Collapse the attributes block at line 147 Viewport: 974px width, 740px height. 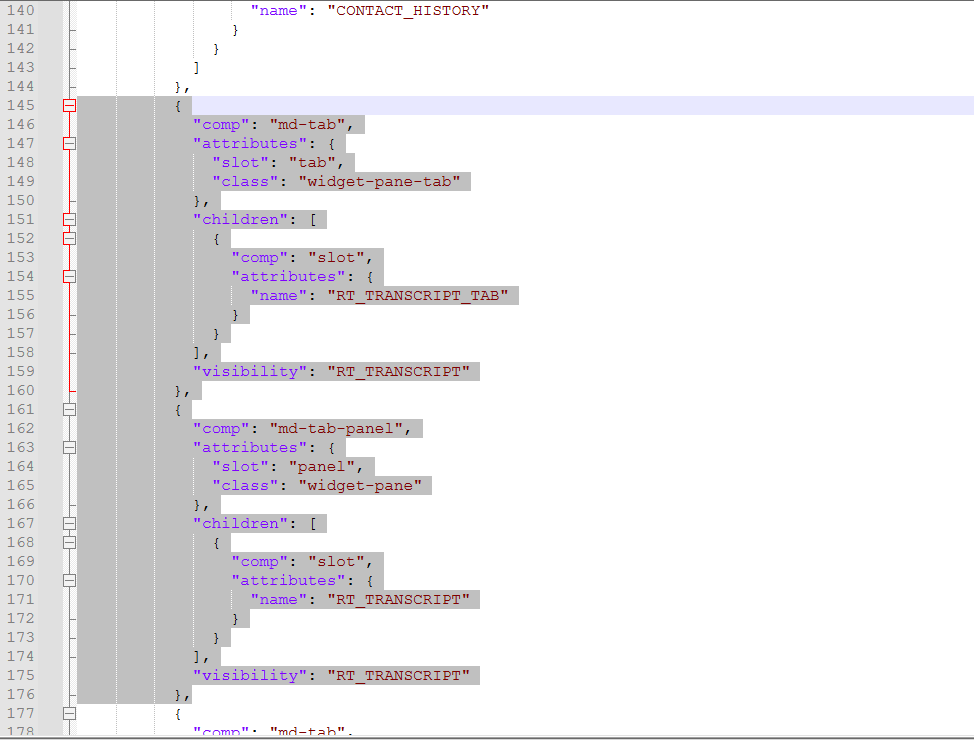coord(69,143)
